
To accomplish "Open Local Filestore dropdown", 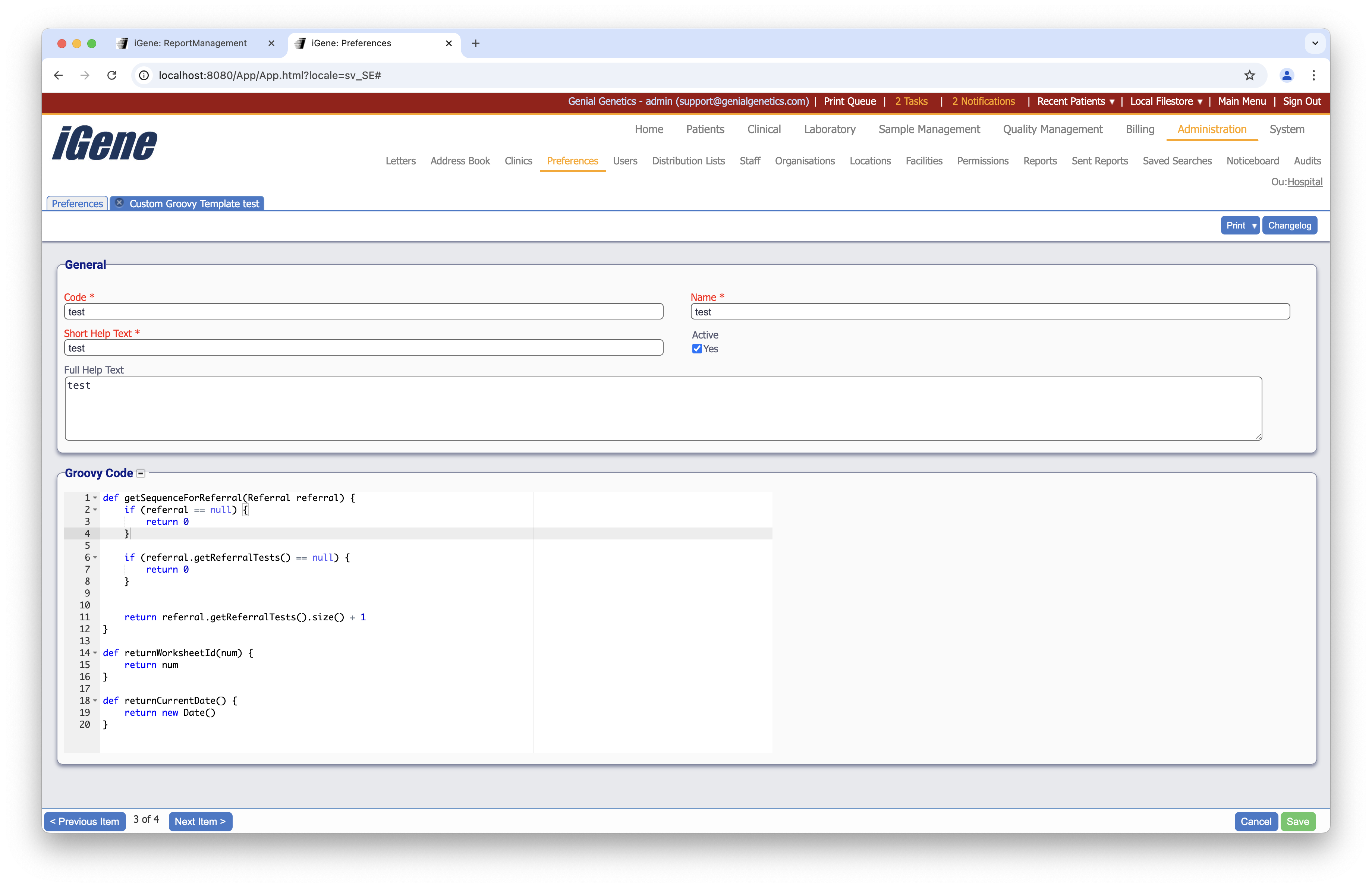I will pos(1166,101).
